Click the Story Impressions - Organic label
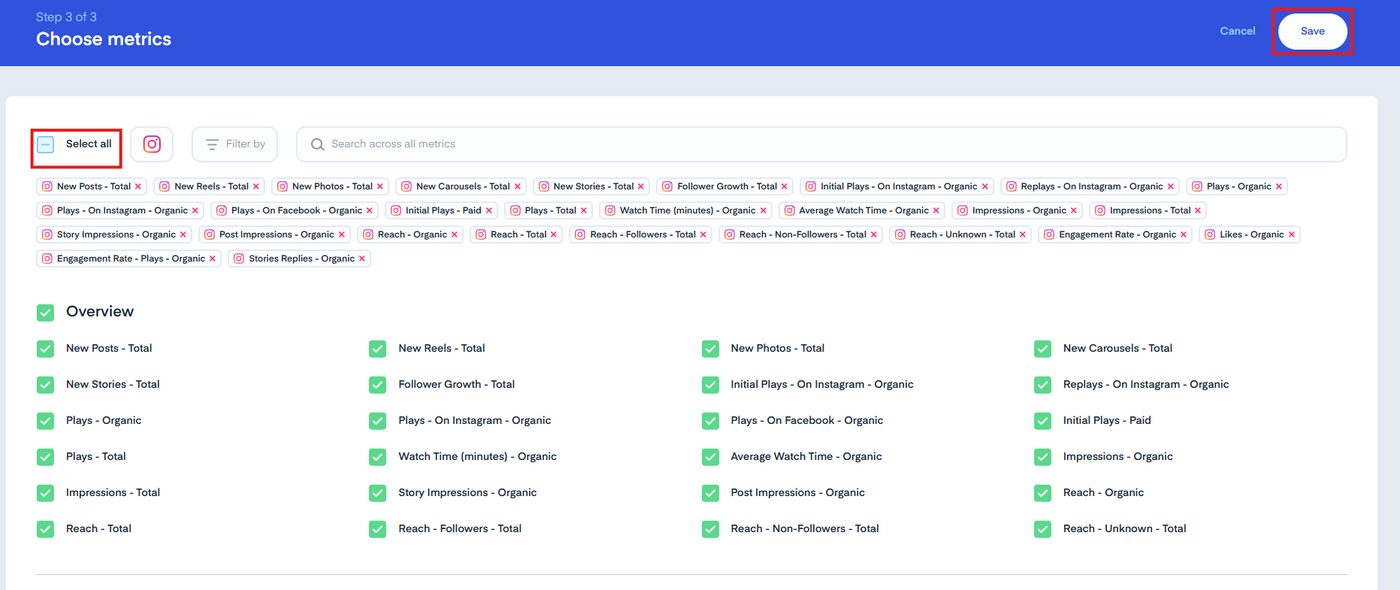This screenshot has height=590, width=1400. (x=467, y=493)
